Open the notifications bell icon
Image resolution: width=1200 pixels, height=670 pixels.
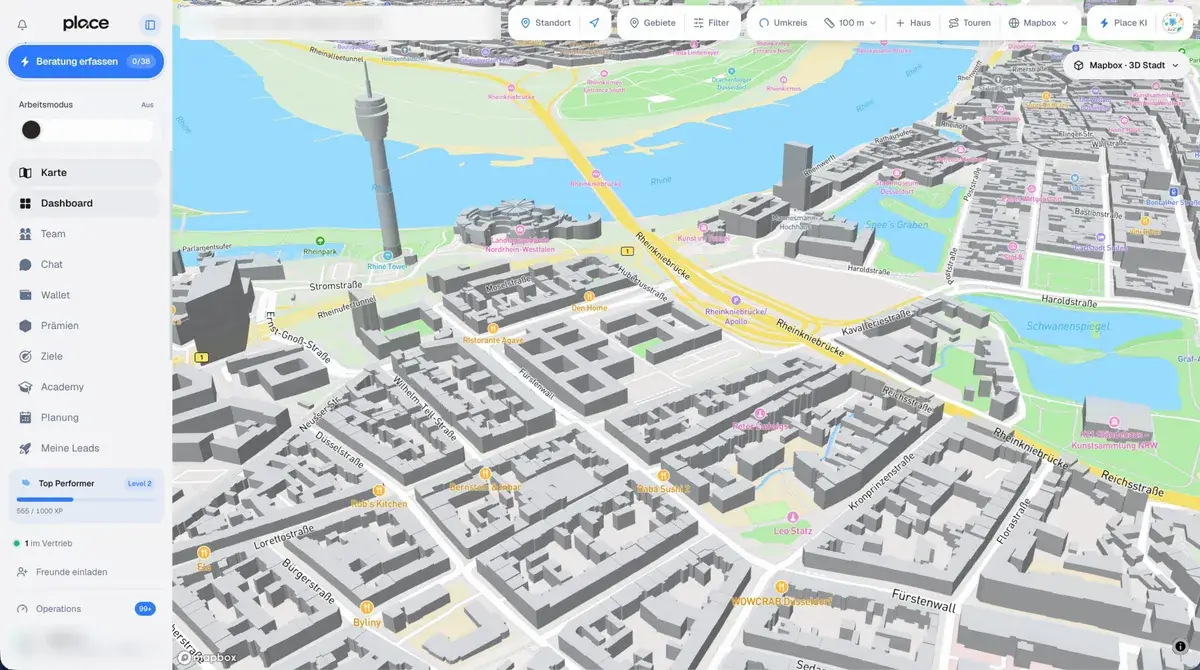tap(23, 24)
